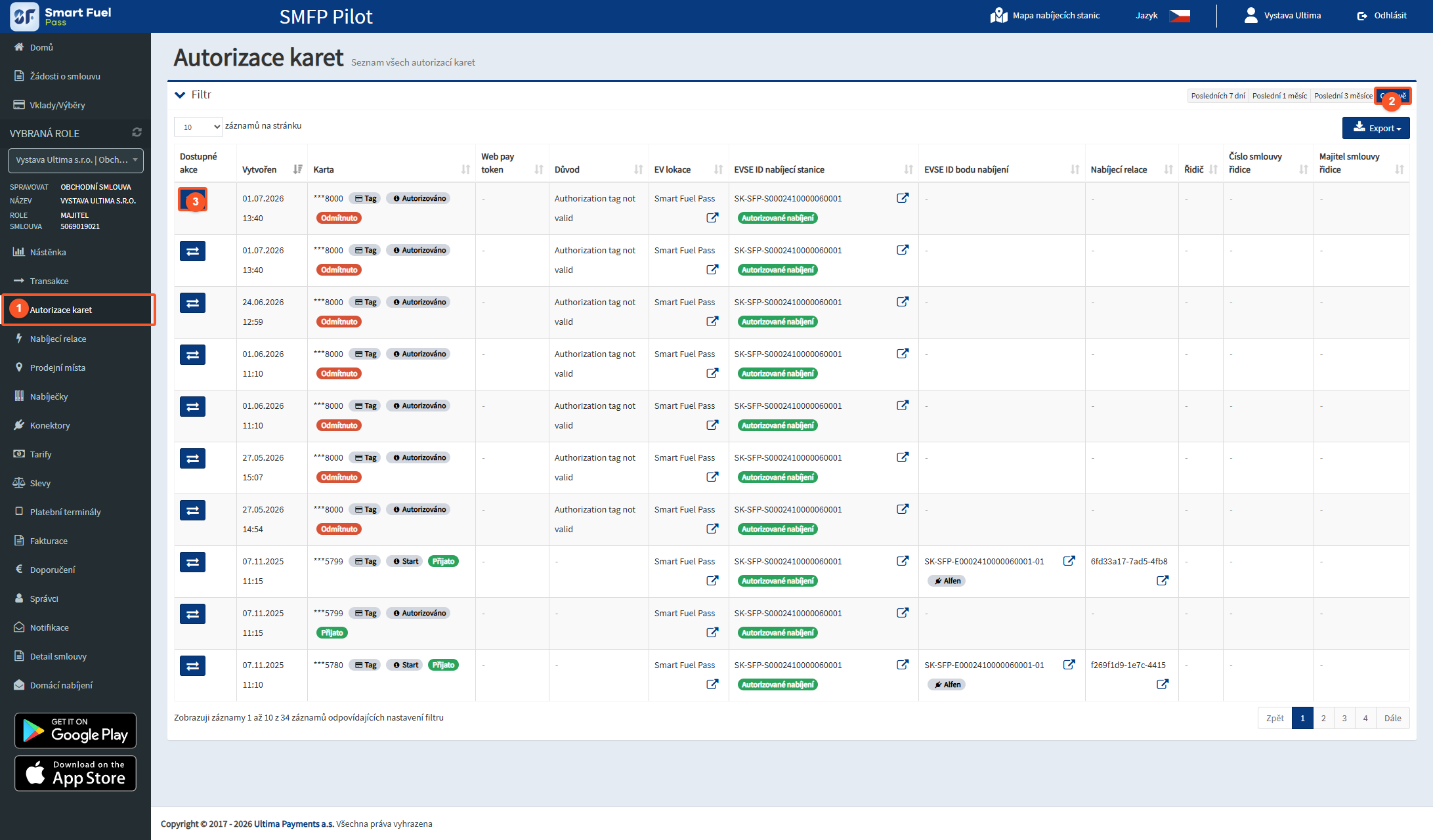1433x840 pixels.
Task: Open the Vystava Ultima role selector
Action: (x=75, y=160)
